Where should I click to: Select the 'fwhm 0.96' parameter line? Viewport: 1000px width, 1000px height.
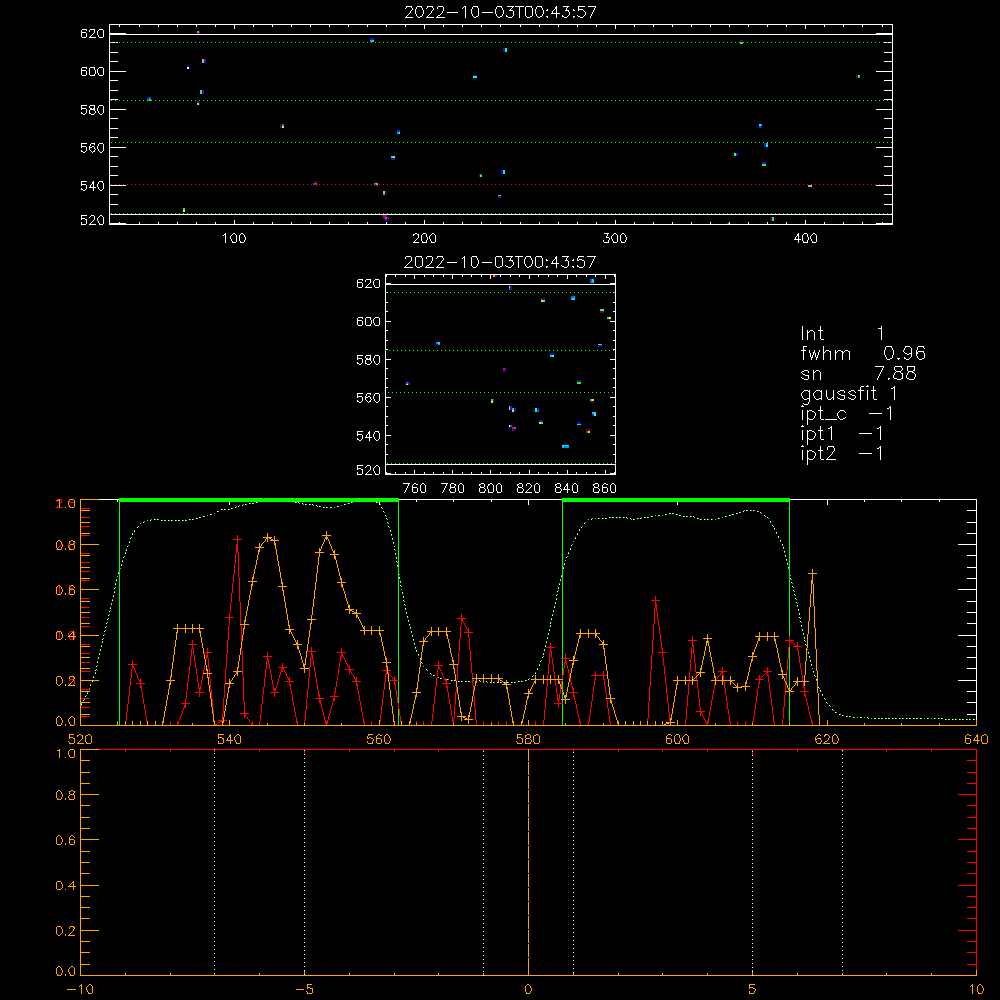coord(863,353)
